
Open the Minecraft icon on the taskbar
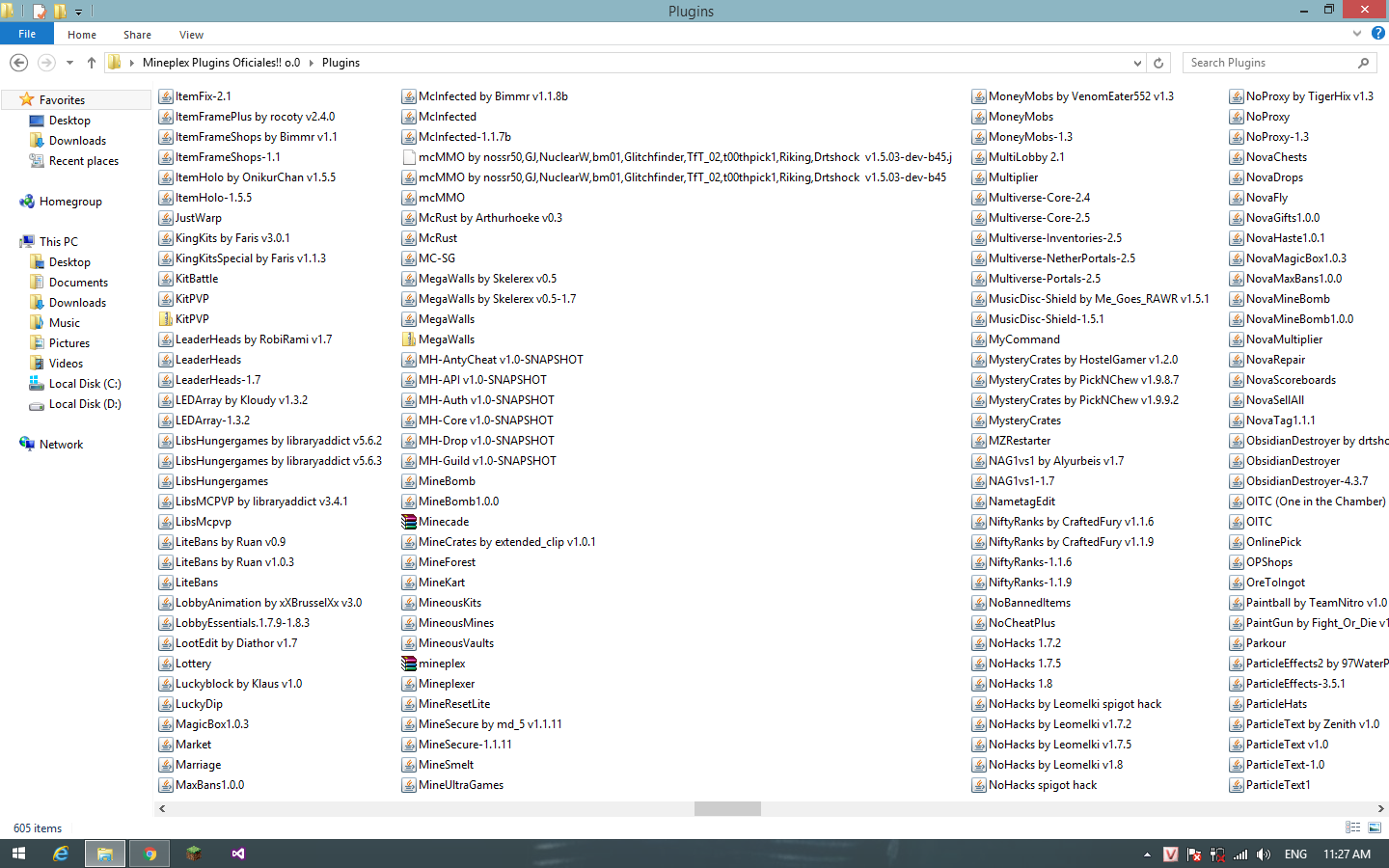point(194,854)
